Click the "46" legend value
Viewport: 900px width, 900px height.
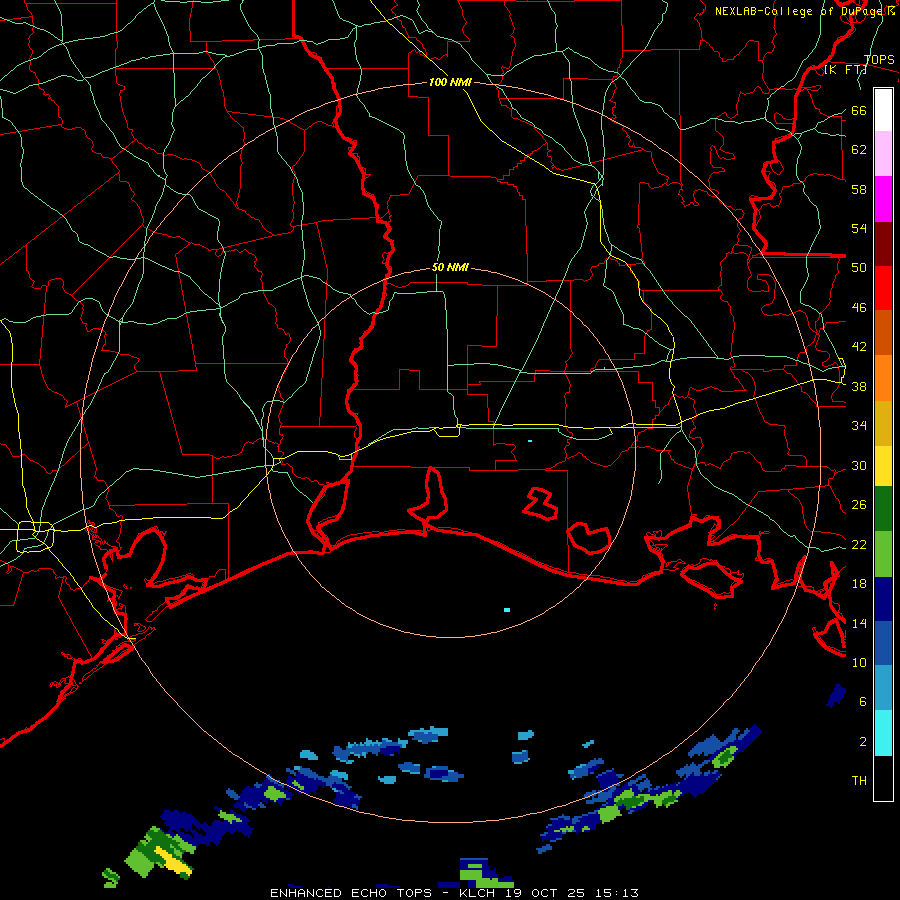(859, 308)
